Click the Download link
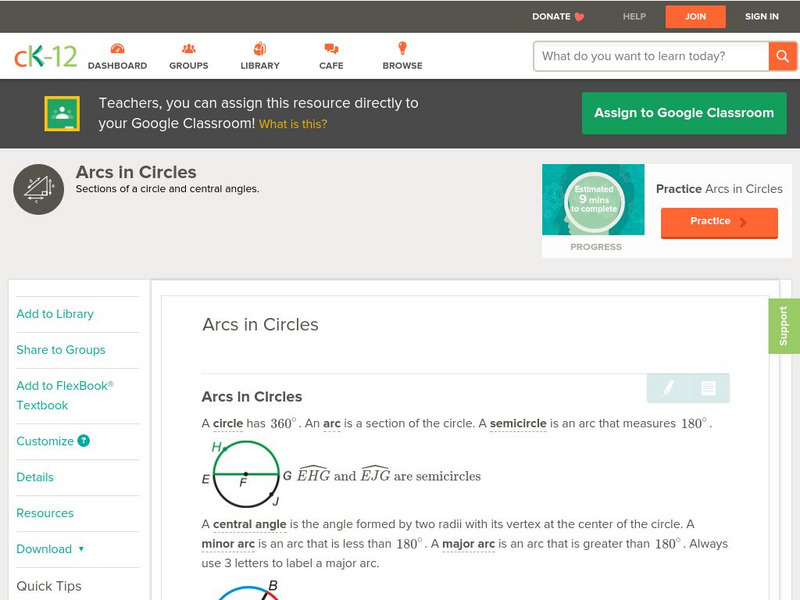This screenshot has width=800, height=600. pos(44,549)
